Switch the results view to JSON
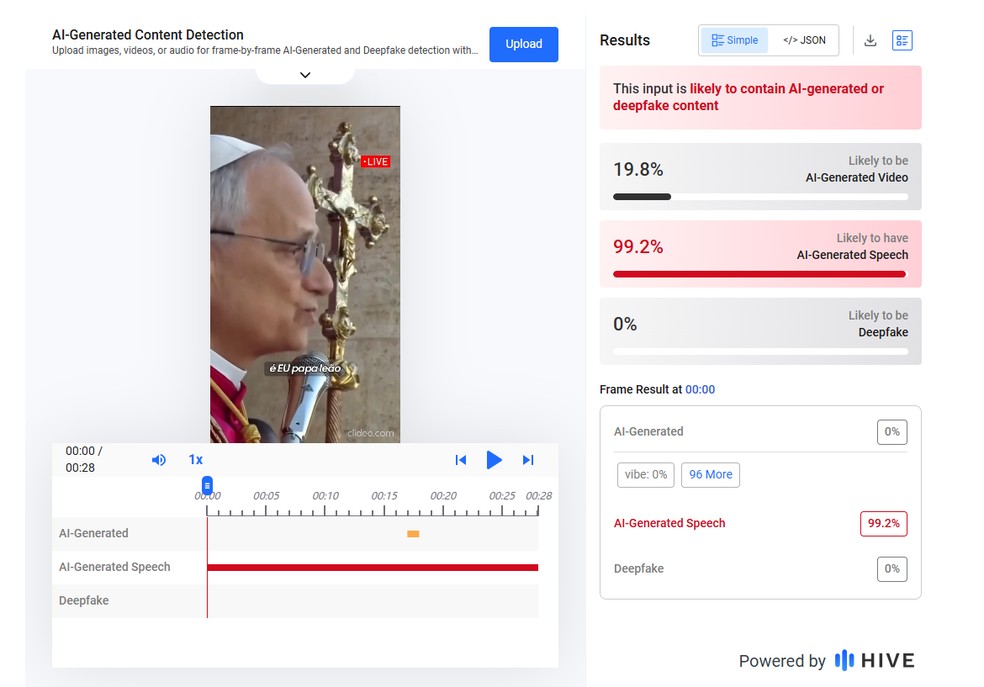Viewport: 984px width, 687px height. pos(805,40)
